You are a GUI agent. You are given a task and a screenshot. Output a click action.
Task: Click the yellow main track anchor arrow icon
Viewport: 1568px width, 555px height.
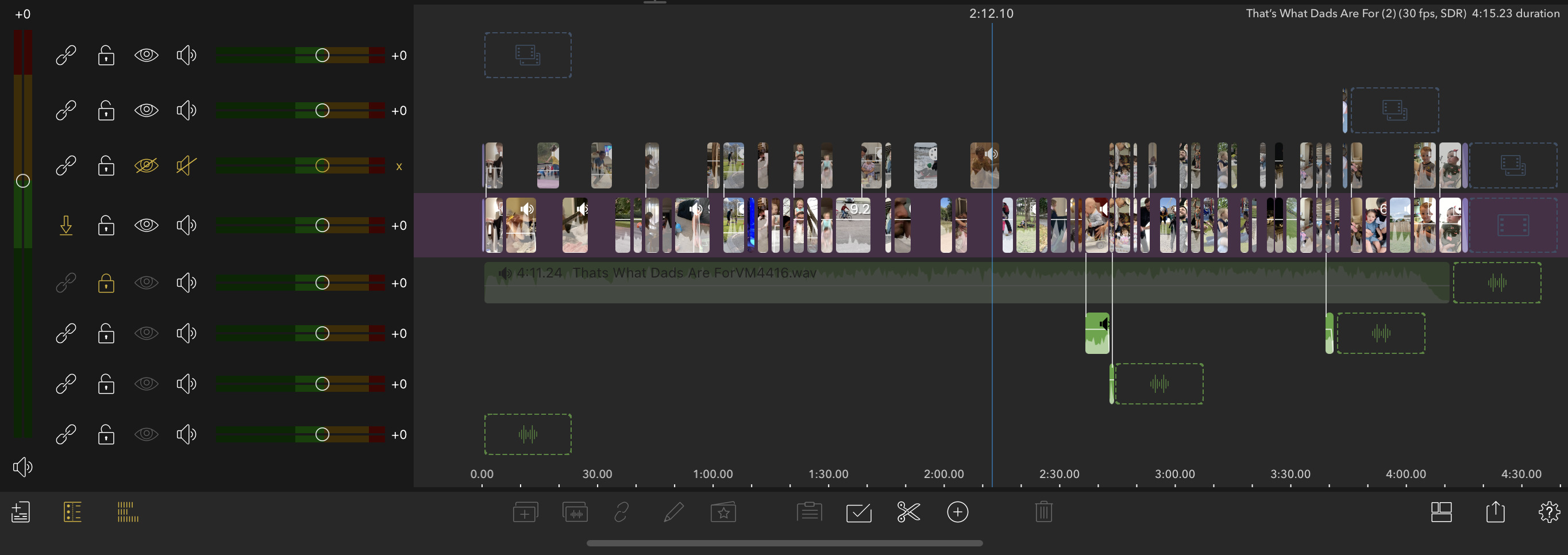pyautogui.click(x=66, y=226)
